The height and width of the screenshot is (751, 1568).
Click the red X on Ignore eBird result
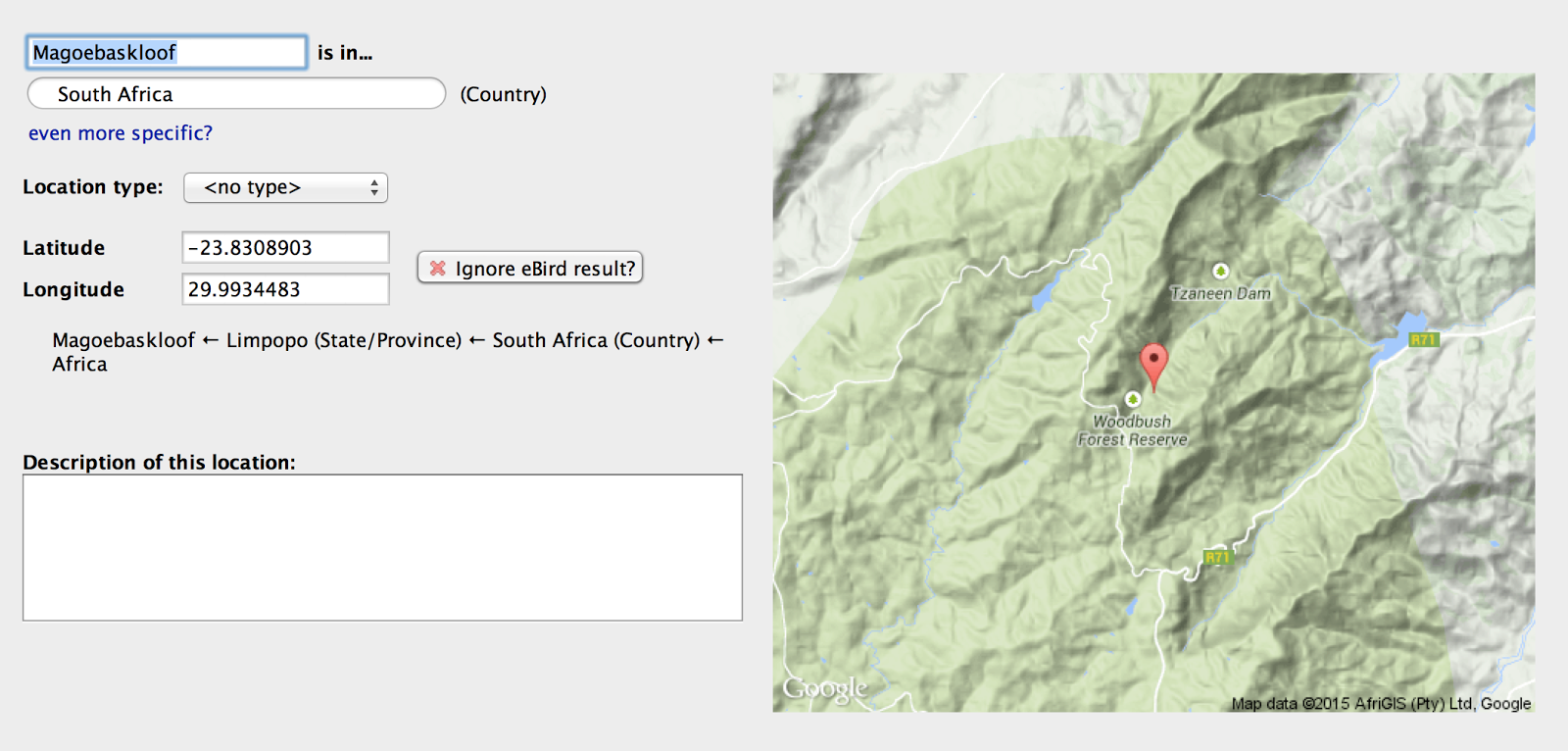(438, 269)
